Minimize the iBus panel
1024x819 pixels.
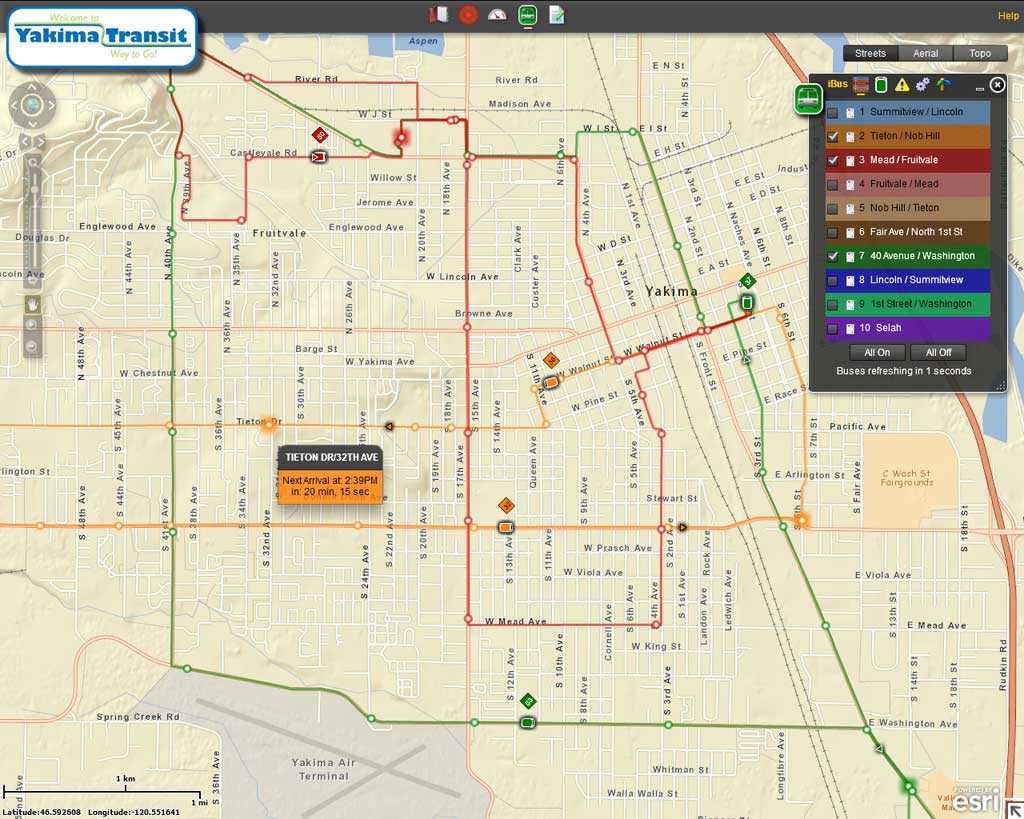point(980,88)
